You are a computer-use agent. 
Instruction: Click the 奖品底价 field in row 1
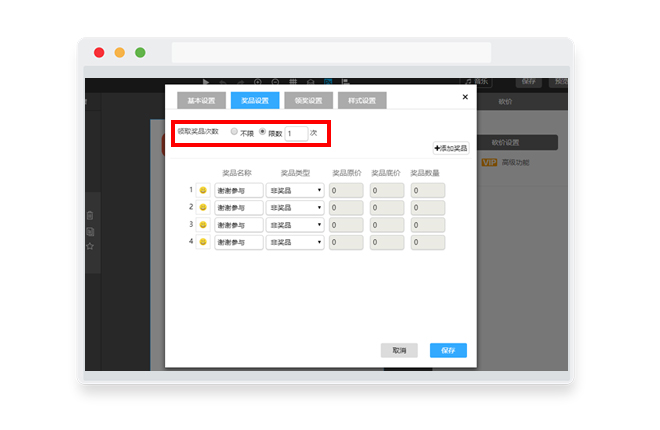[387, 190]
